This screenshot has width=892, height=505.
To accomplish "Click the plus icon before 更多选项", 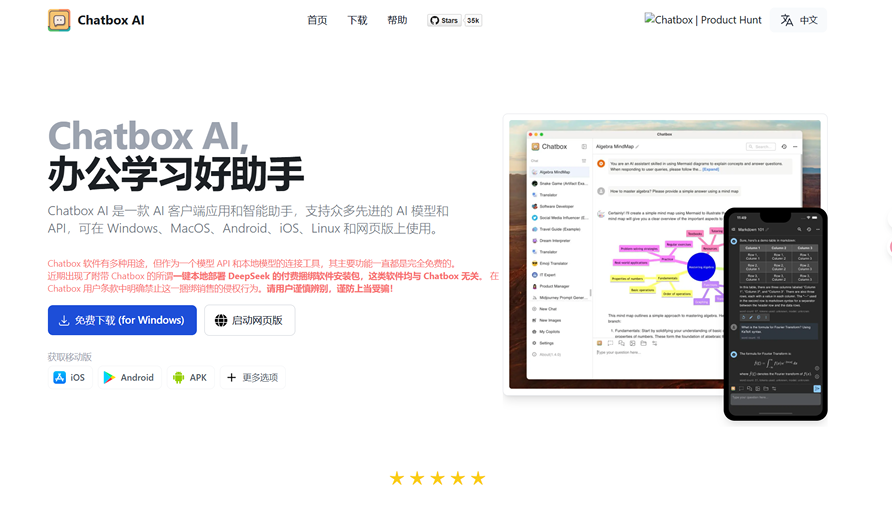I will click(x=231, y=378).
